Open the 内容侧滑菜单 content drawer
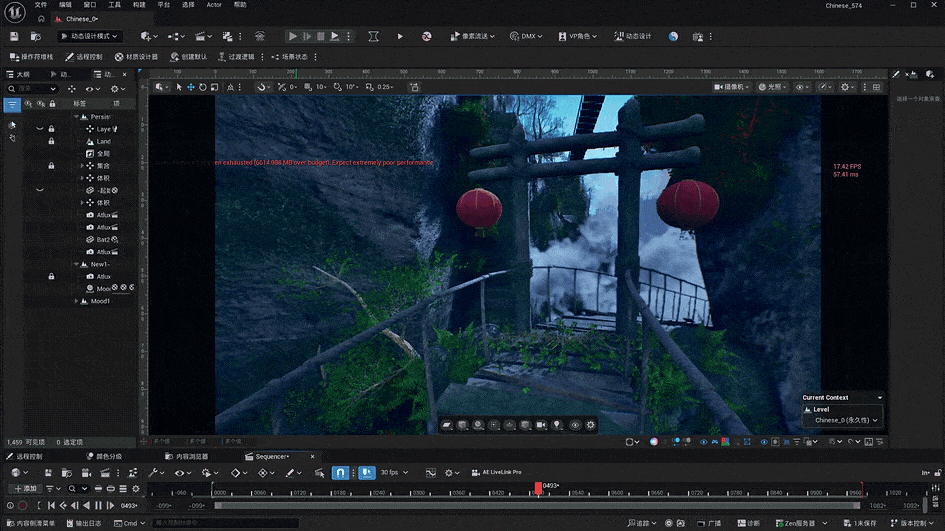 (31, 523)
